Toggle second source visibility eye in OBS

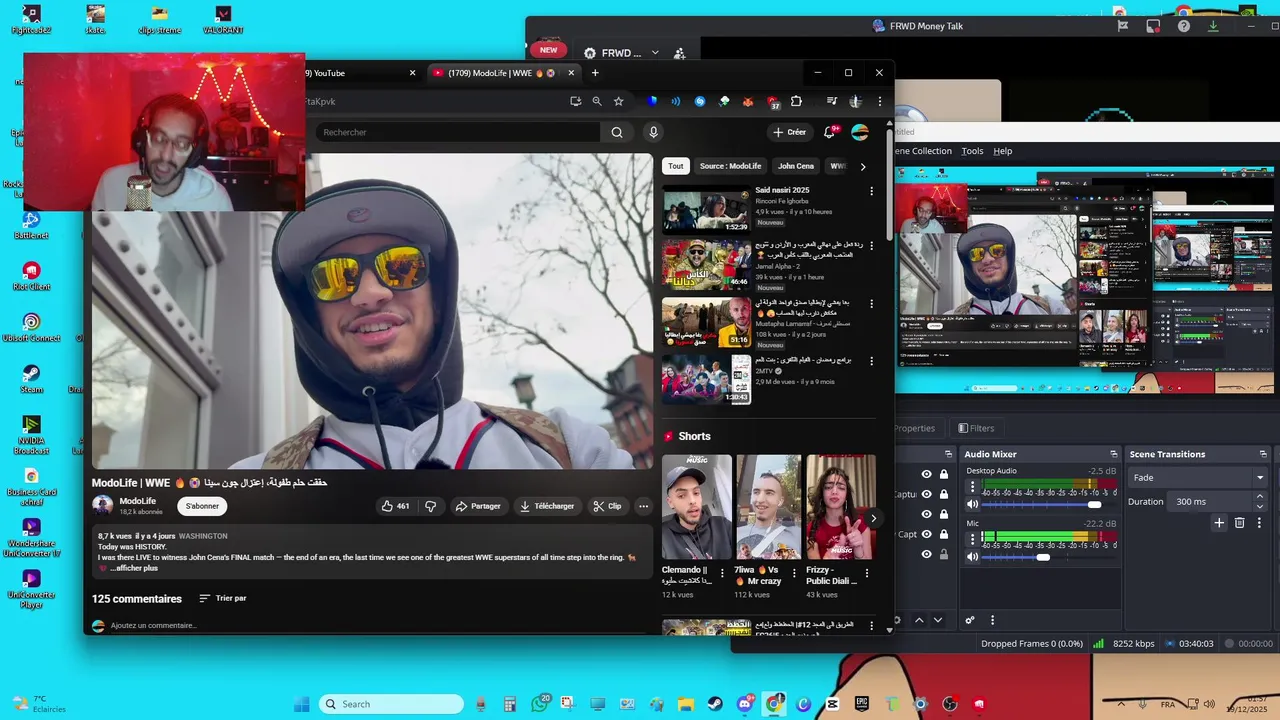(x=926, y=494)
